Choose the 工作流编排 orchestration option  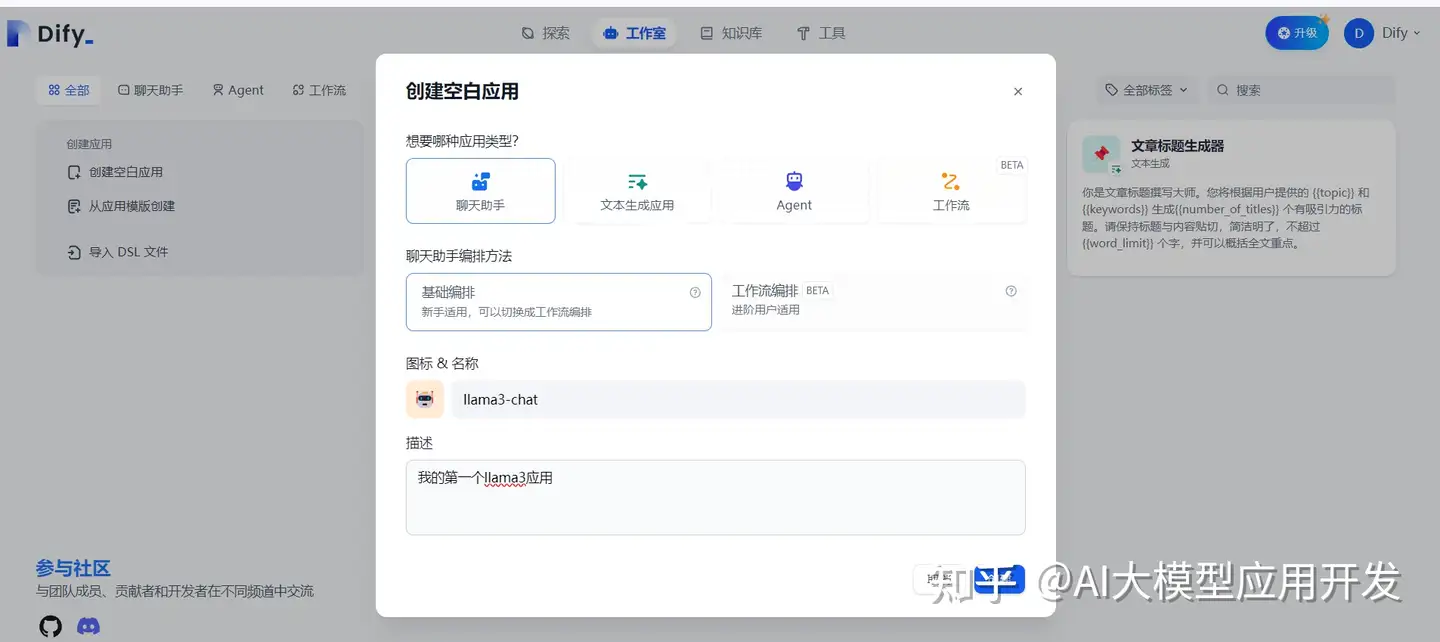tap(873, 302)
